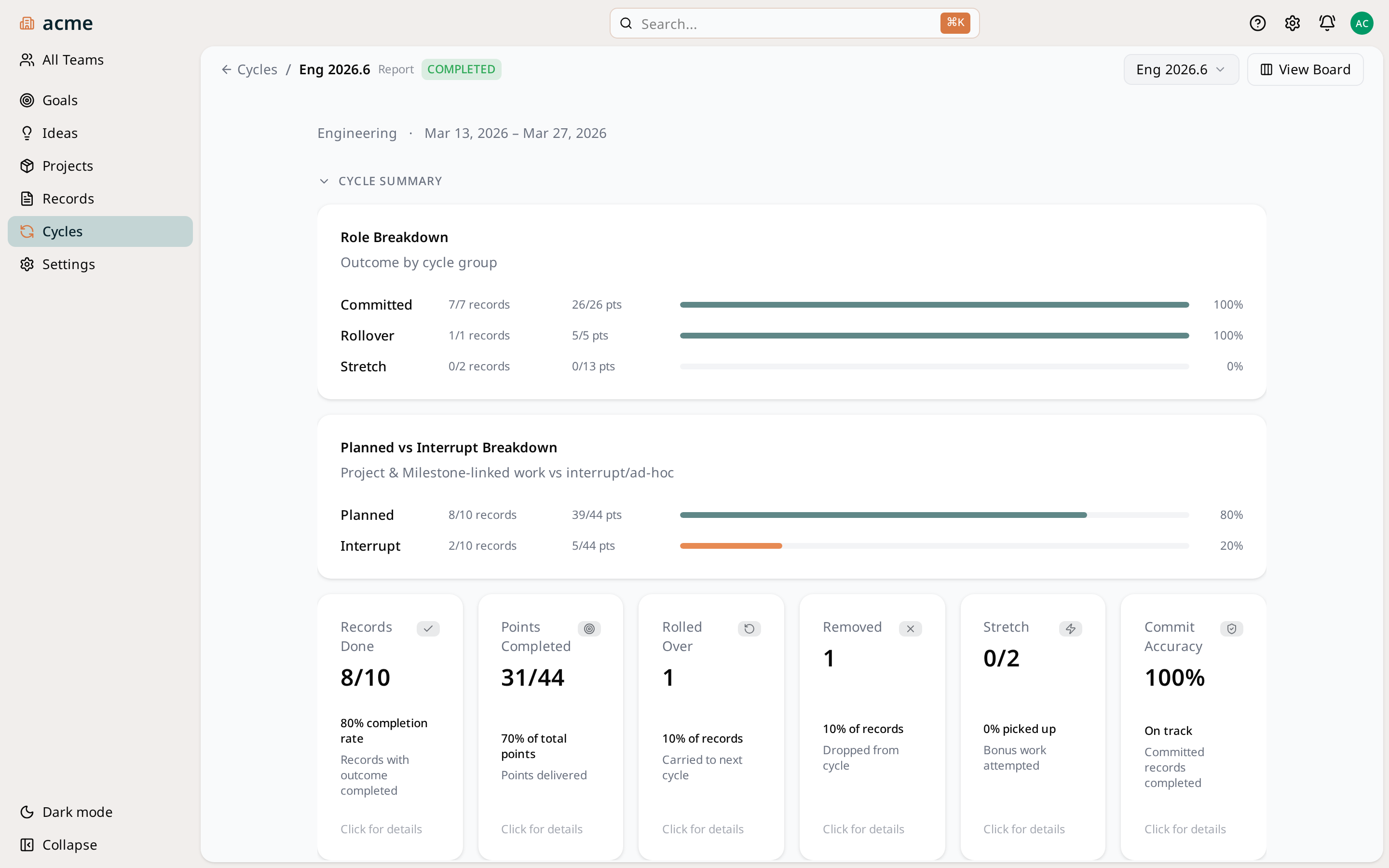Click the acme logo icon
This screenshot has width=1389, height=868.
tap(27, 23)
